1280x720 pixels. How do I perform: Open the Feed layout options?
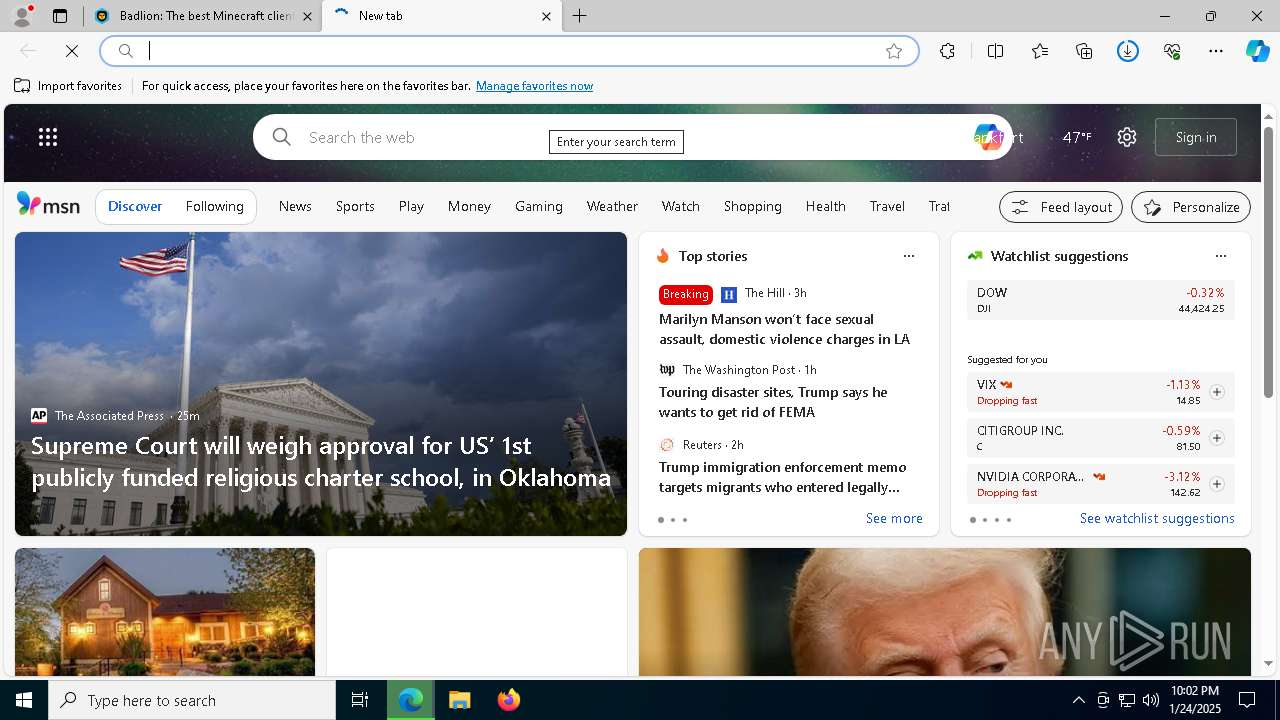[x=1061, y=207]
